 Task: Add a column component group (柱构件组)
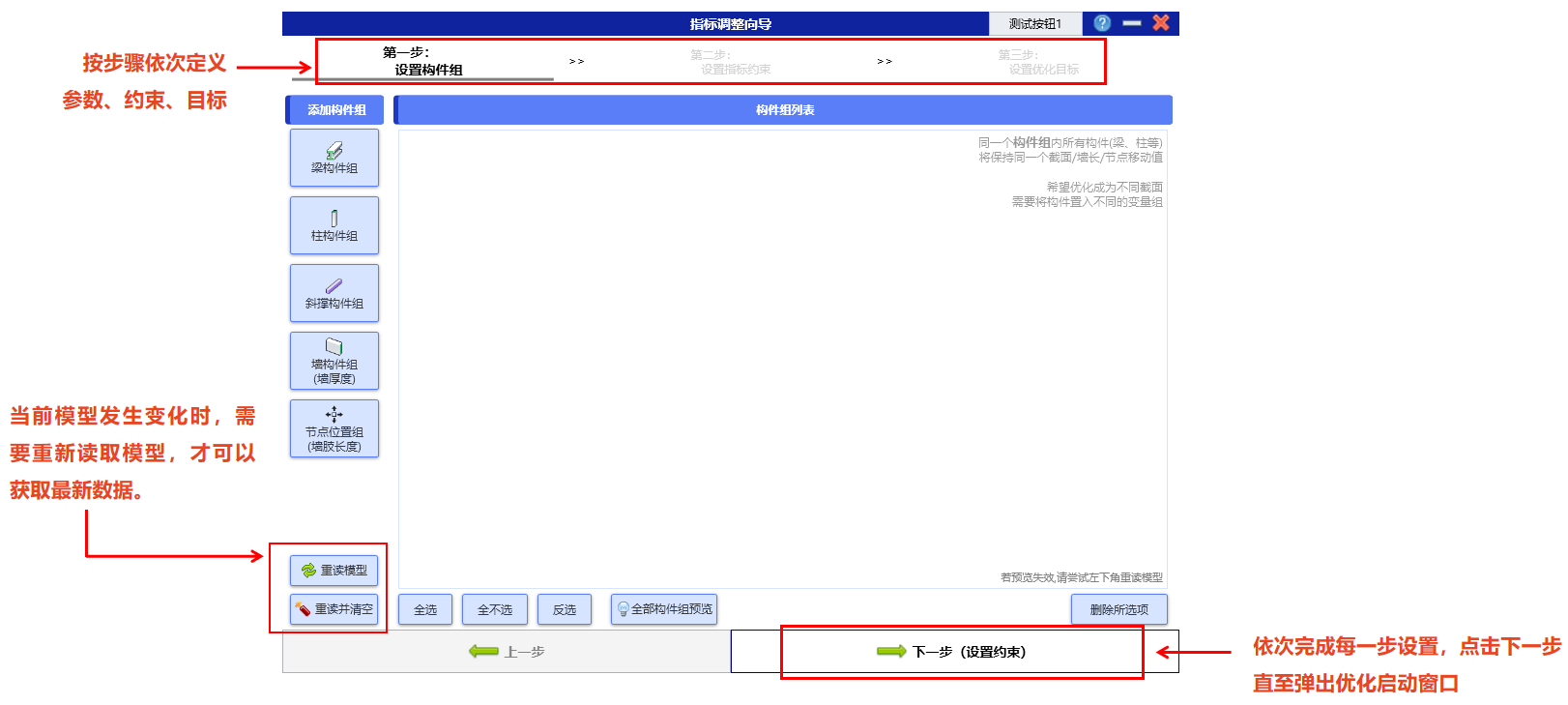pos(334,225)
